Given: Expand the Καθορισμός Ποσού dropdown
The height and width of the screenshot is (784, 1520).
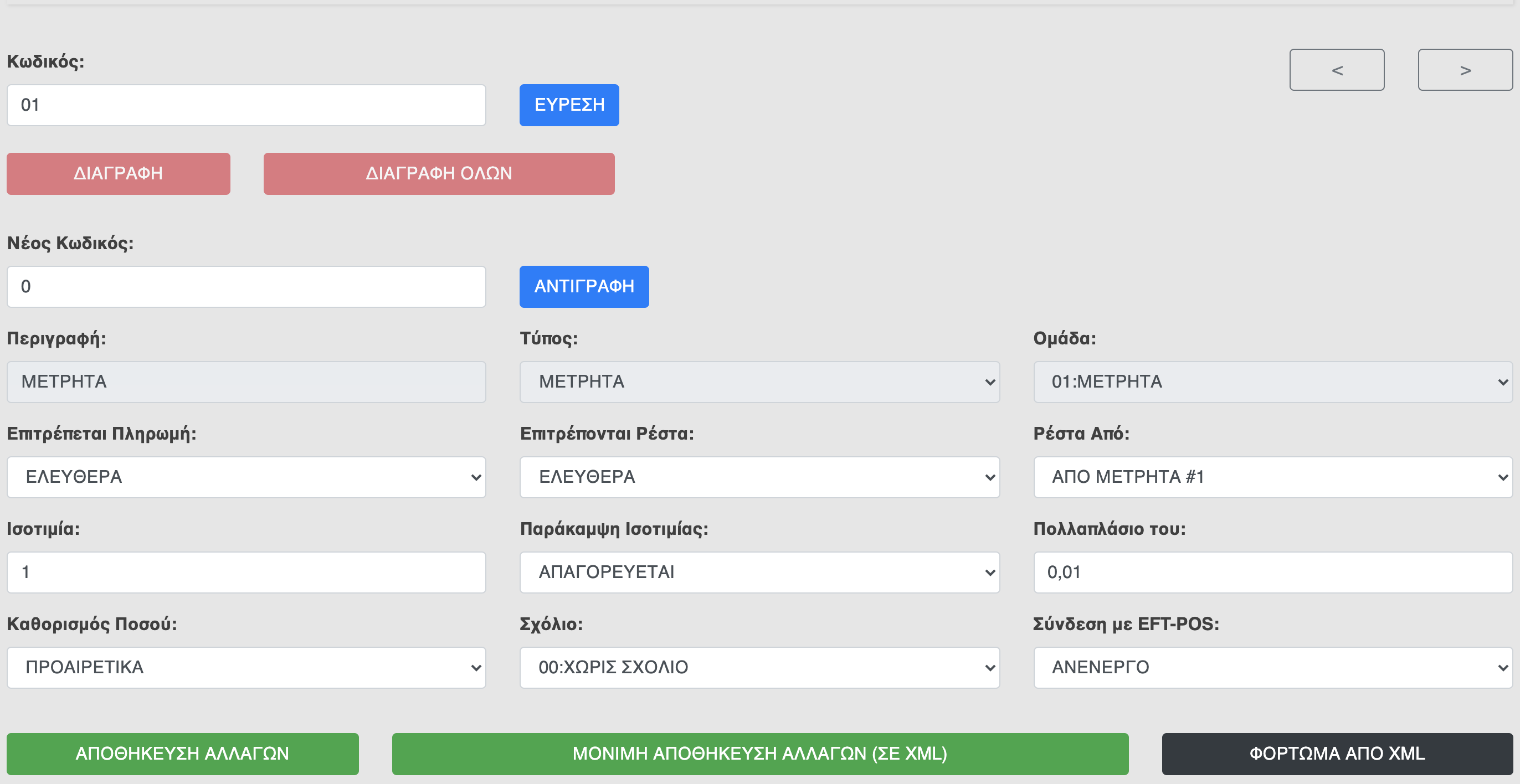Looking at the screenshot, I should tap(246, 667).
